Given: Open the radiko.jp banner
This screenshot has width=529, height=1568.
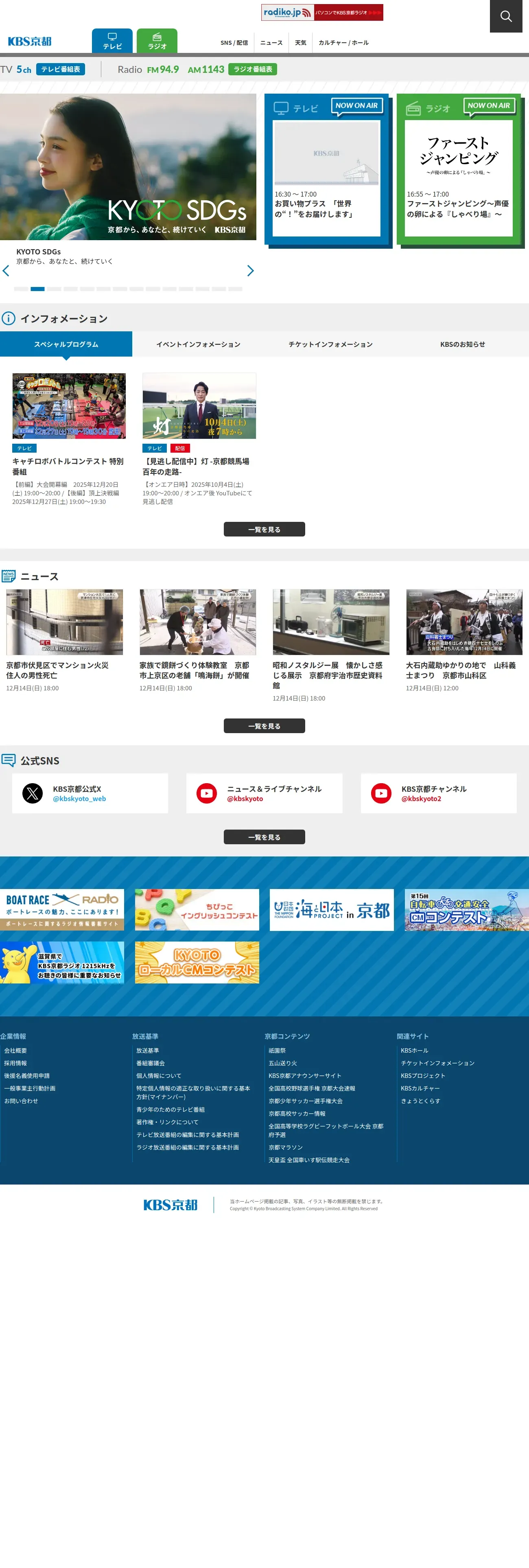Looking at the screenshot, I should tap(322, 12).
